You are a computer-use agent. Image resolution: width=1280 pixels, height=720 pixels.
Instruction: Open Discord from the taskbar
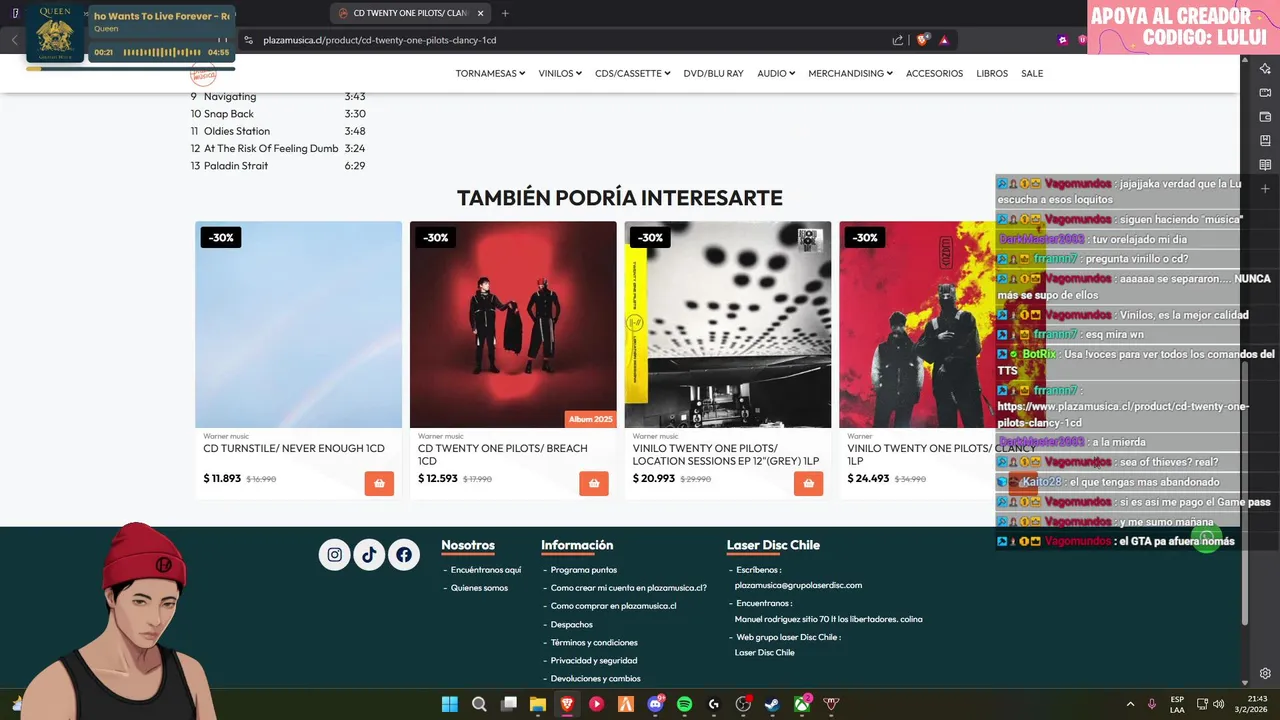point(655,704)
